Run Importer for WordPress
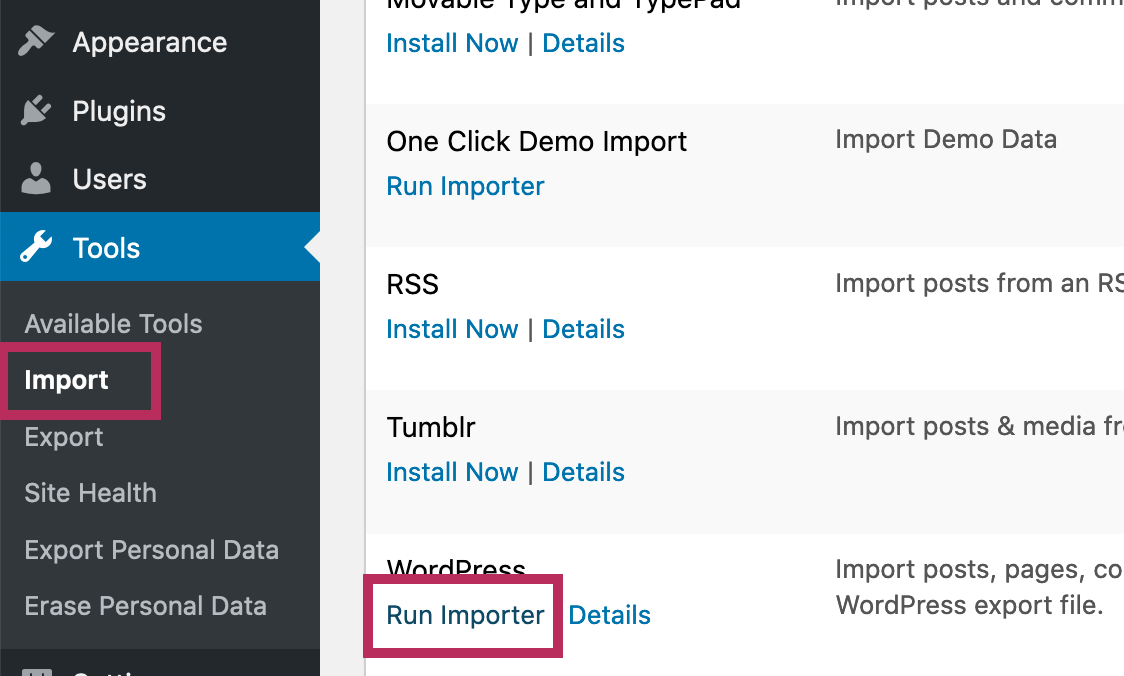Screen dimensions: 1124x676 [465, 615]
